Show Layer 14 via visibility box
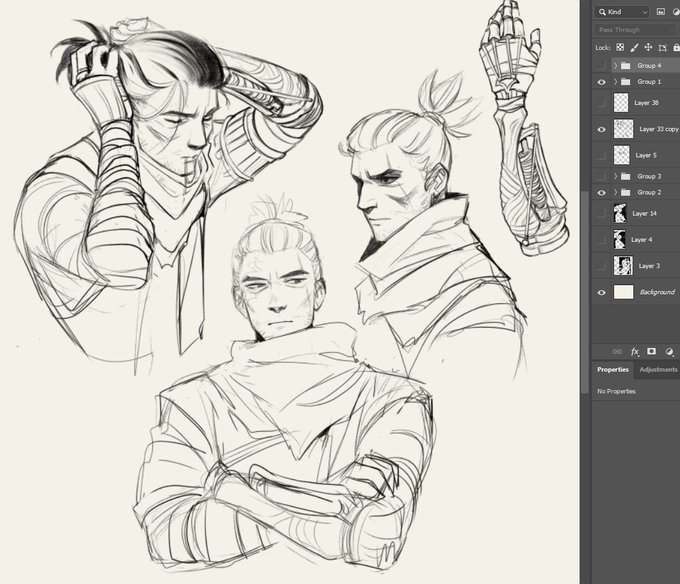The height and width of the screenshot is (584, 680). 602,213
